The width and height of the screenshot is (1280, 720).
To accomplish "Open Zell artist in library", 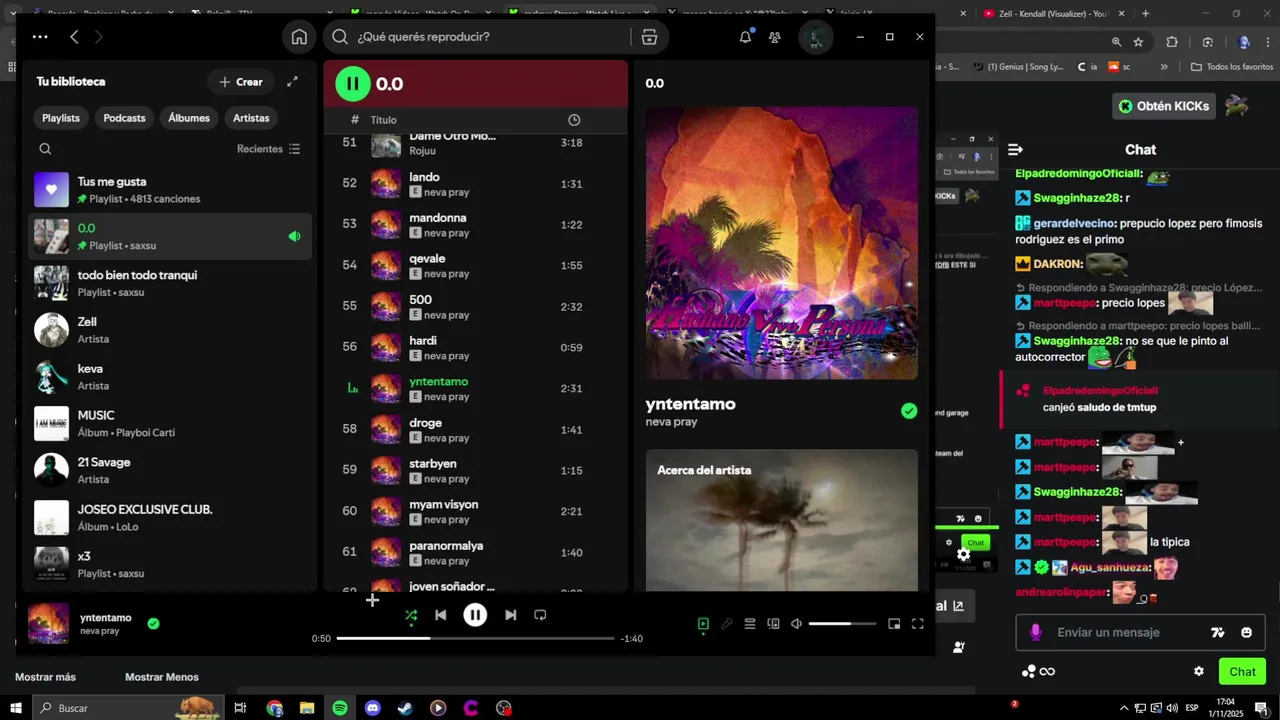I will (170, 330).
